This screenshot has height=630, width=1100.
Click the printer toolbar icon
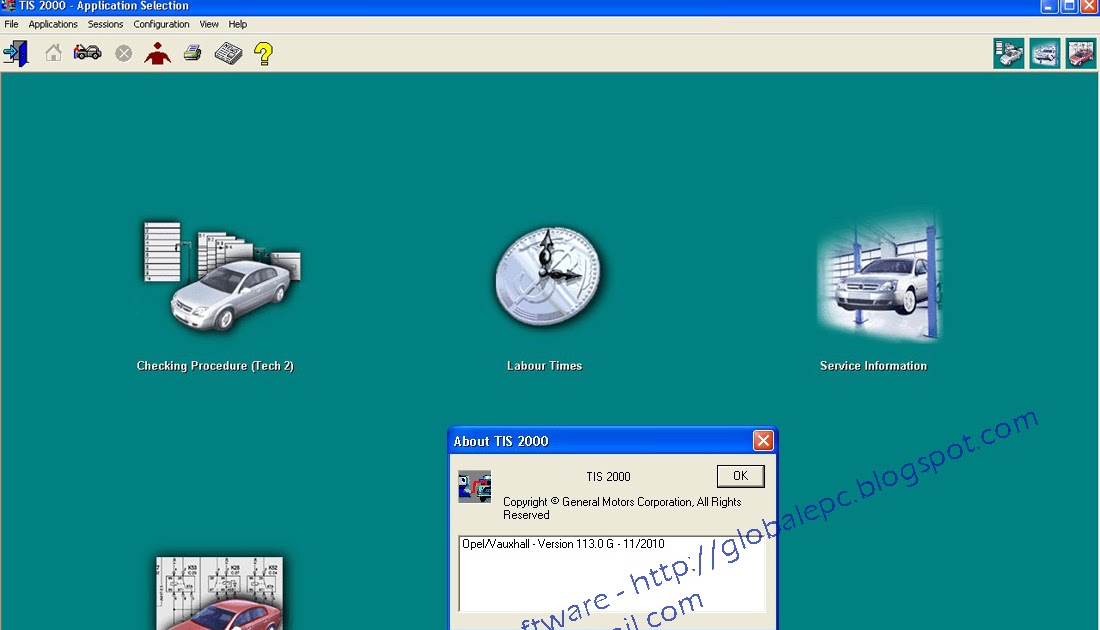[x=192, y=53]
